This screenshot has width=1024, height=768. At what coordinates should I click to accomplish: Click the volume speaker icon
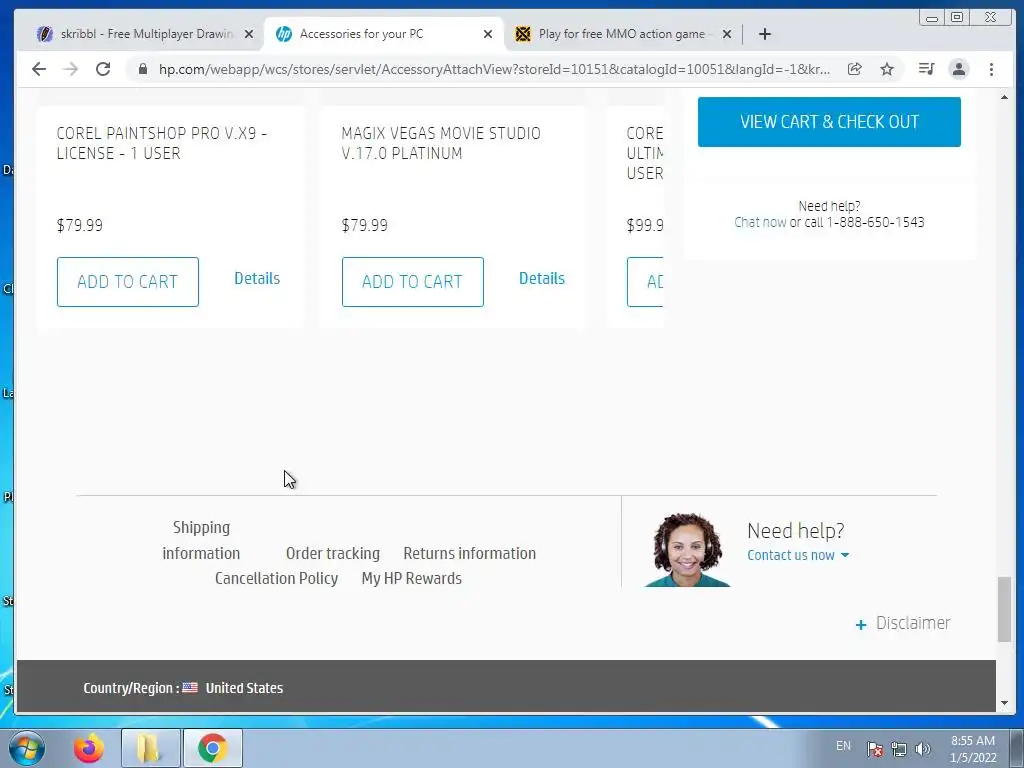[x=923, y=749]
